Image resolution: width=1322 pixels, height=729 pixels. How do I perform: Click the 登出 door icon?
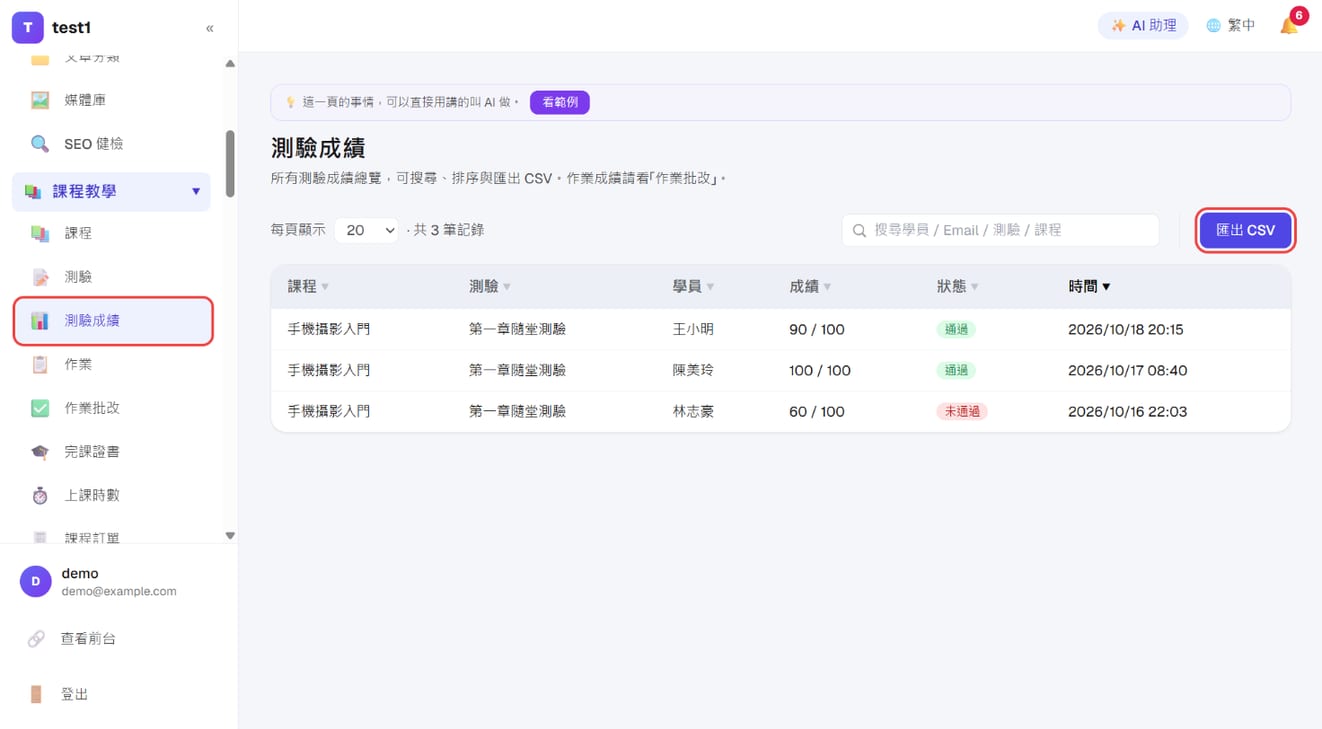36,694
